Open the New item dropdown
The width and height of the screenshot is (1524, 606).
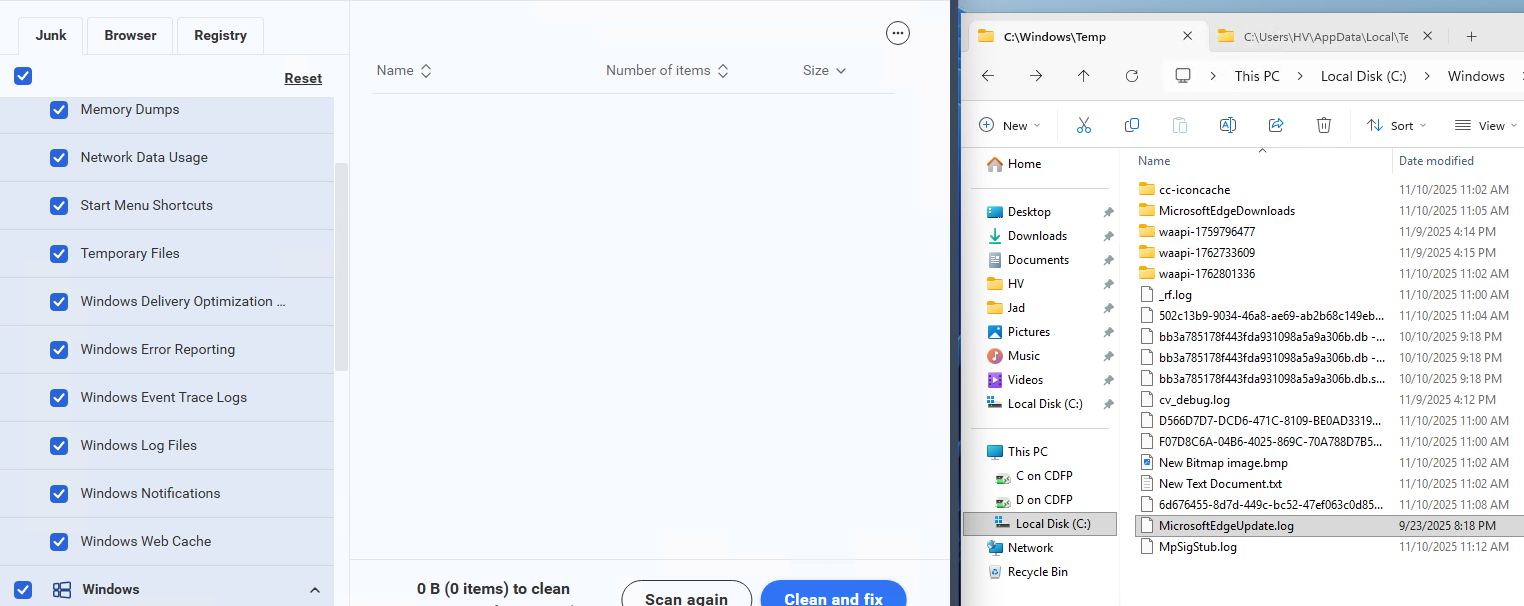point(1009,125)
